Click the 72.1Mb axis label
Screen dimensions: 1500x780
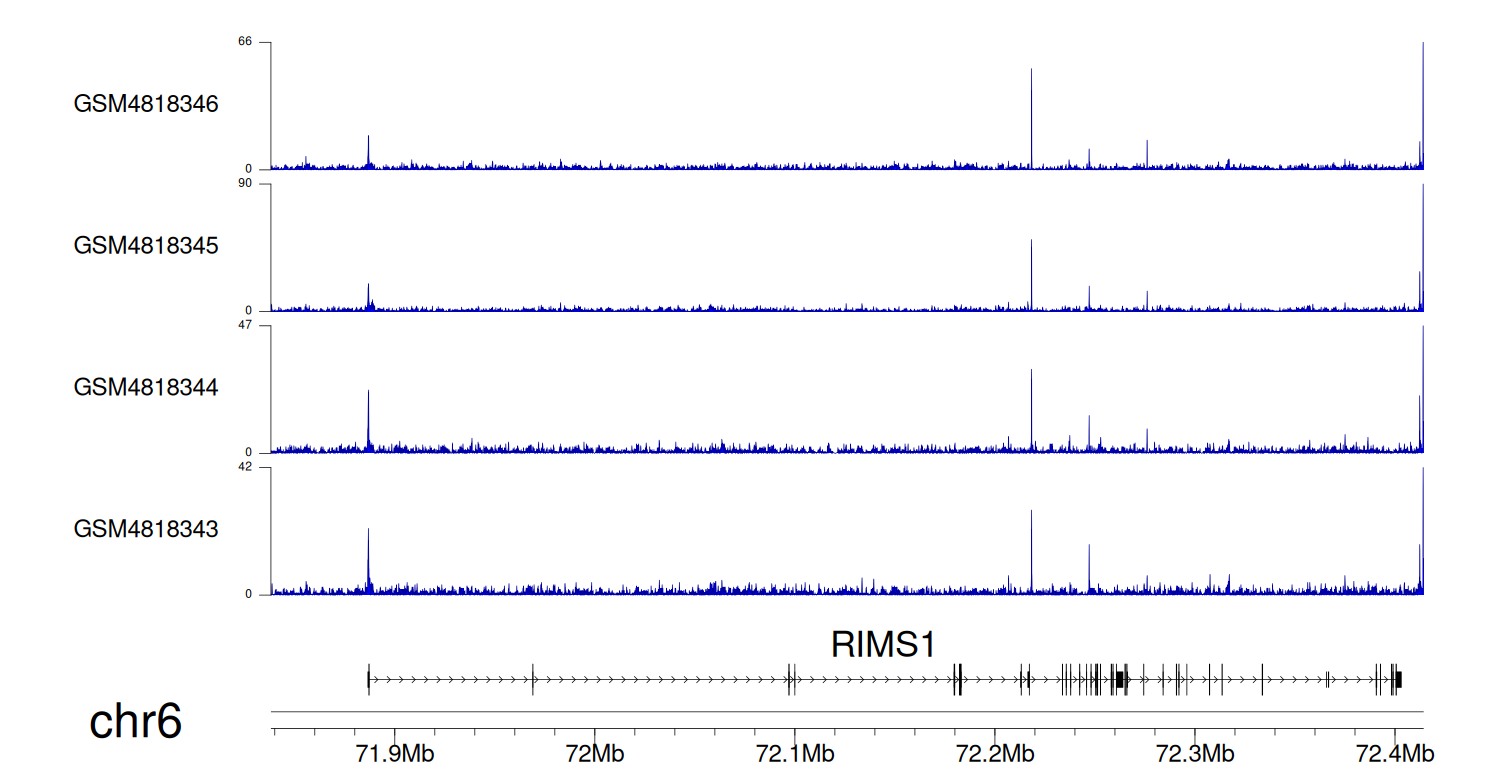[x=795, y=752]
